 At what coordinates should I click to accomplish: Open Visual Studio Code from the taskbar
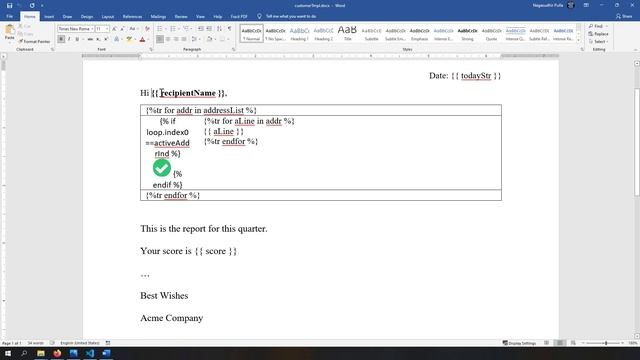pyautogui.click(x=90, y=353)
